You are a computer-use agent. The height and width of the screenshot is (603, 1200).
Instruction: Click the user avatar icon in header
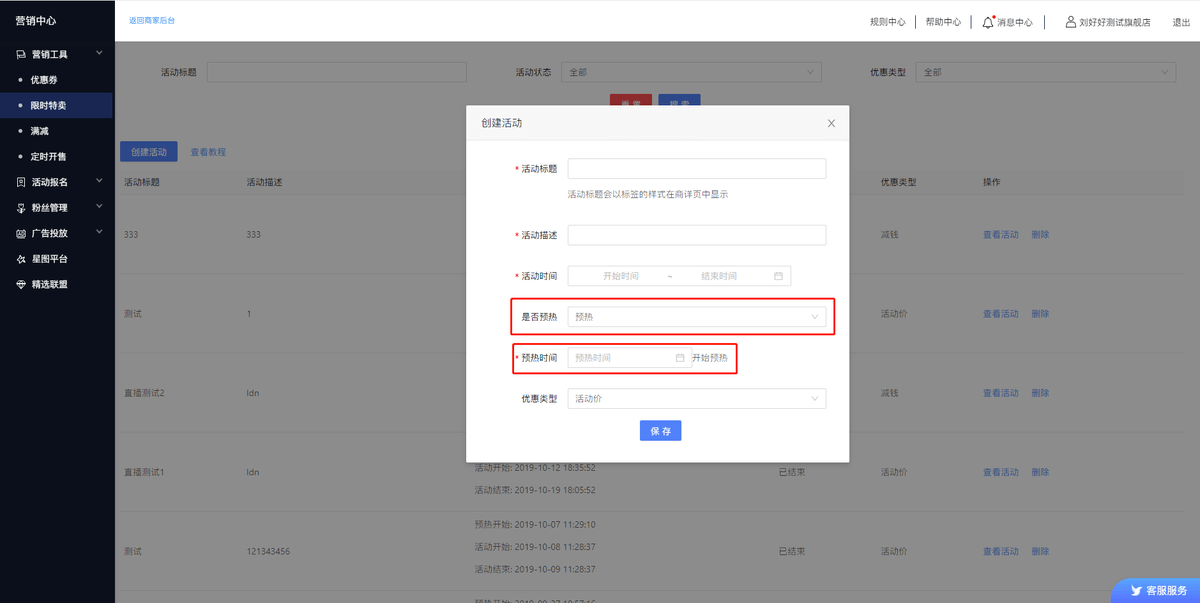coord(1071,21)
